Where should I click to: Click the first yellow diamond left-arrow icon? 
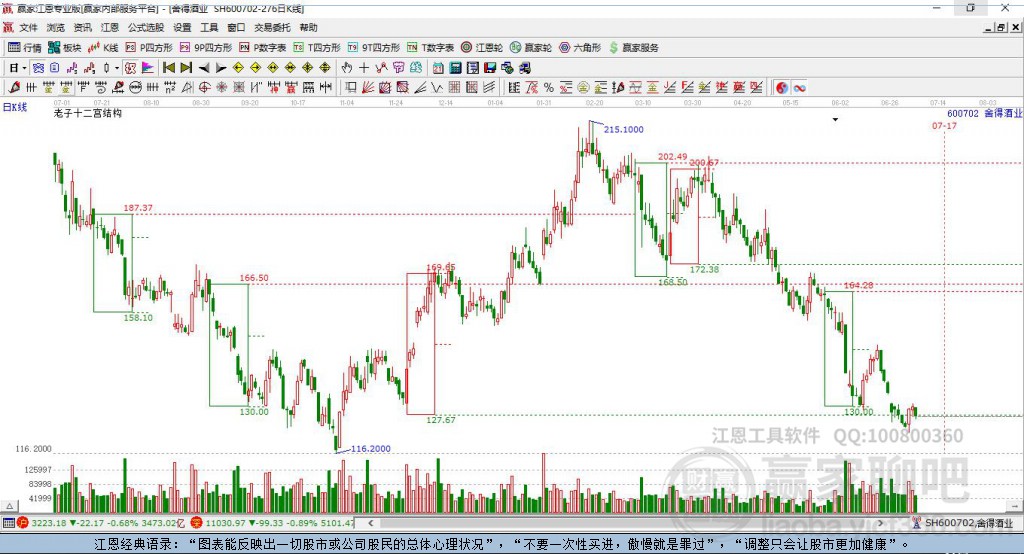[x=238, y=68]
